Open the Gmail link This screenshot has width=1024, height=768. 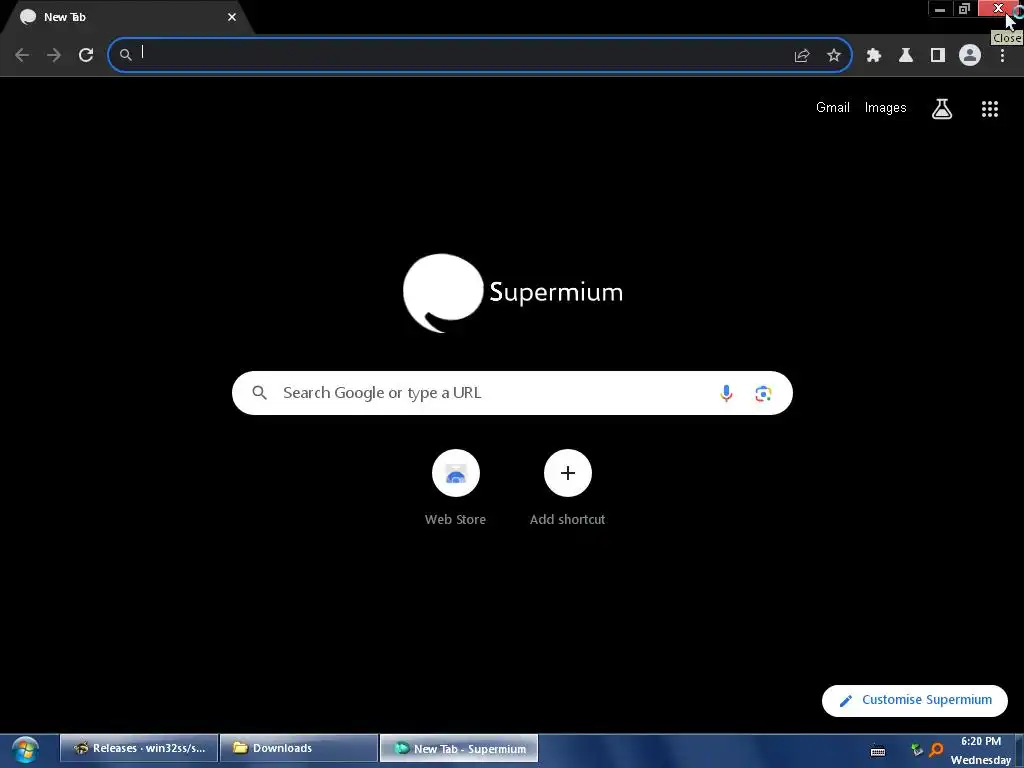(833, 108)
